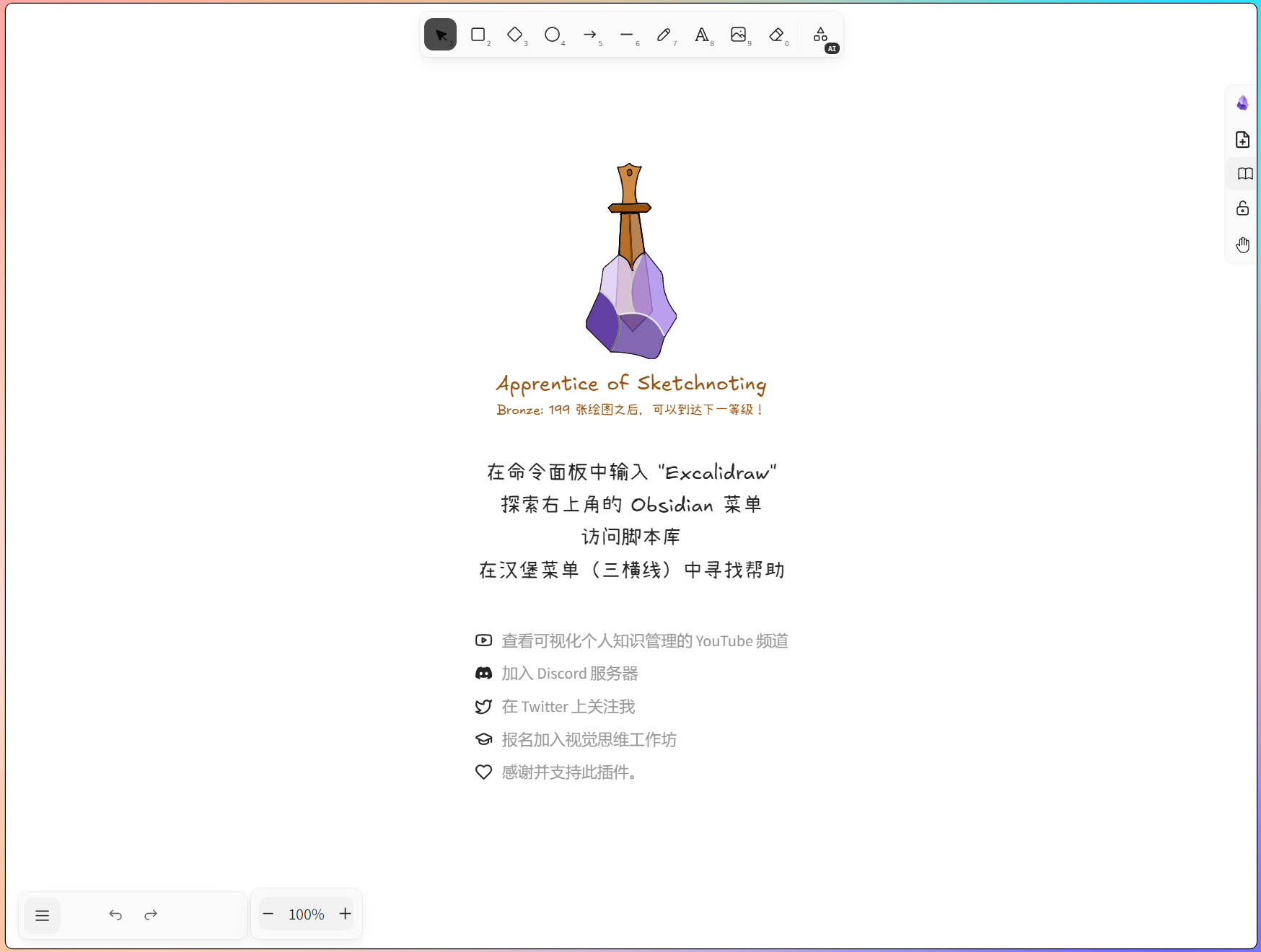The height and width of the screenshot is (952, 1261).
Task: Zoom in with the plus button
Action: click(x=346, y=914)
